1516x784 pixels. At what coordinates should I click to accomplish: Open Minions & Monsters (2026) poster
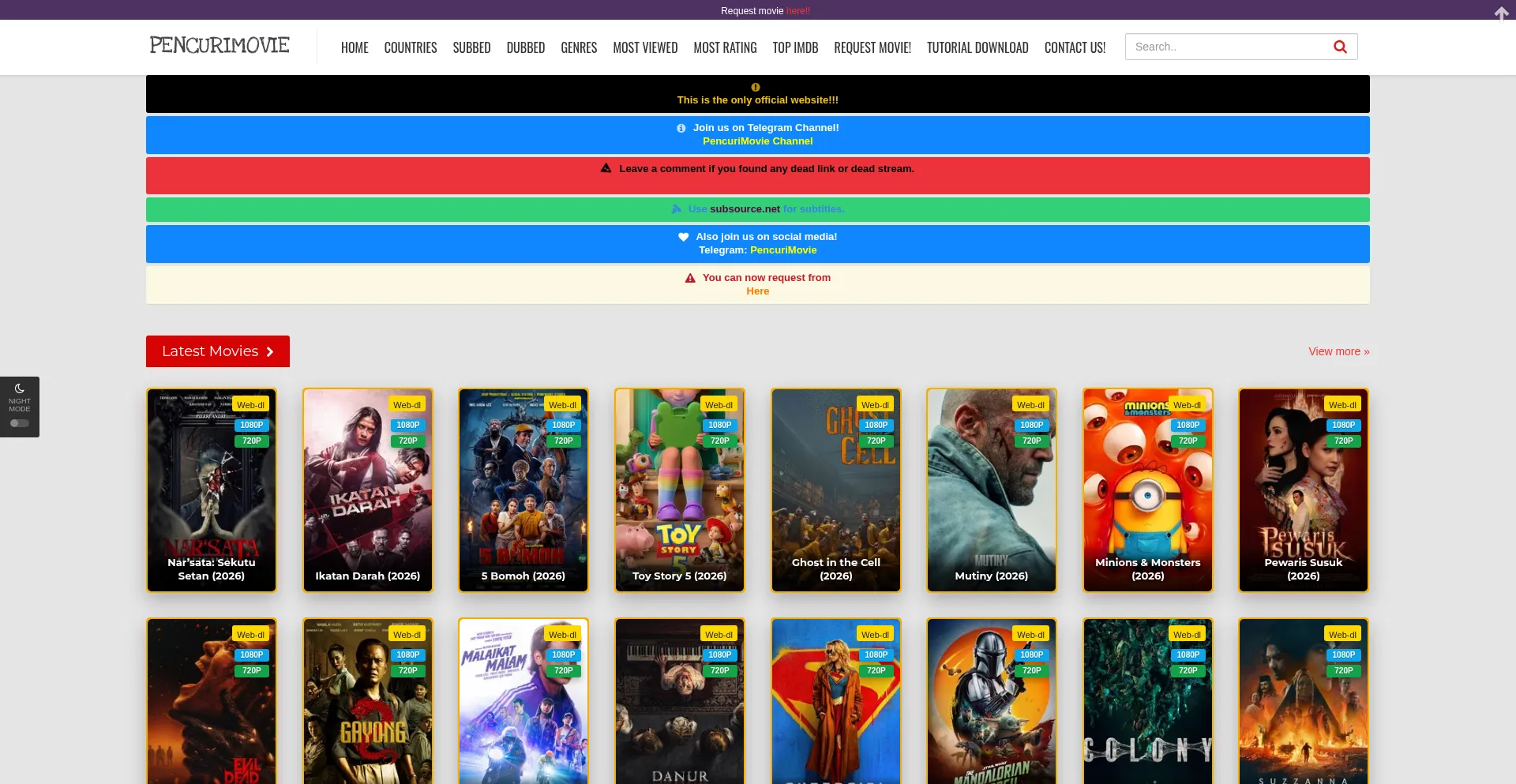(x=1148, y=490)
